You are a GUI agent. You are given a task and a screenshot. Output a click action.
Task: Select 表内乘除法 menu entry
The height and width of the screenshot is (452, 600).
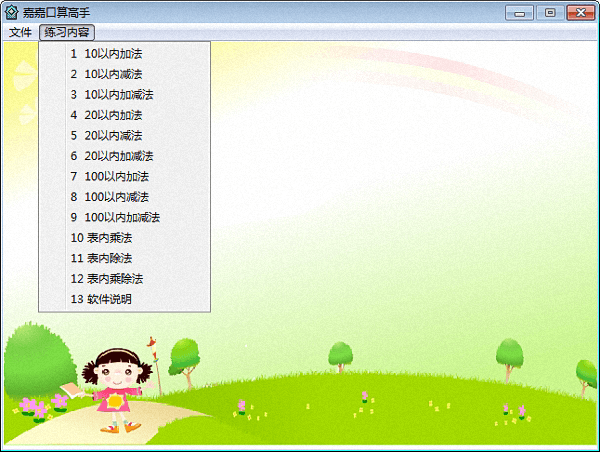pos(110,278)
